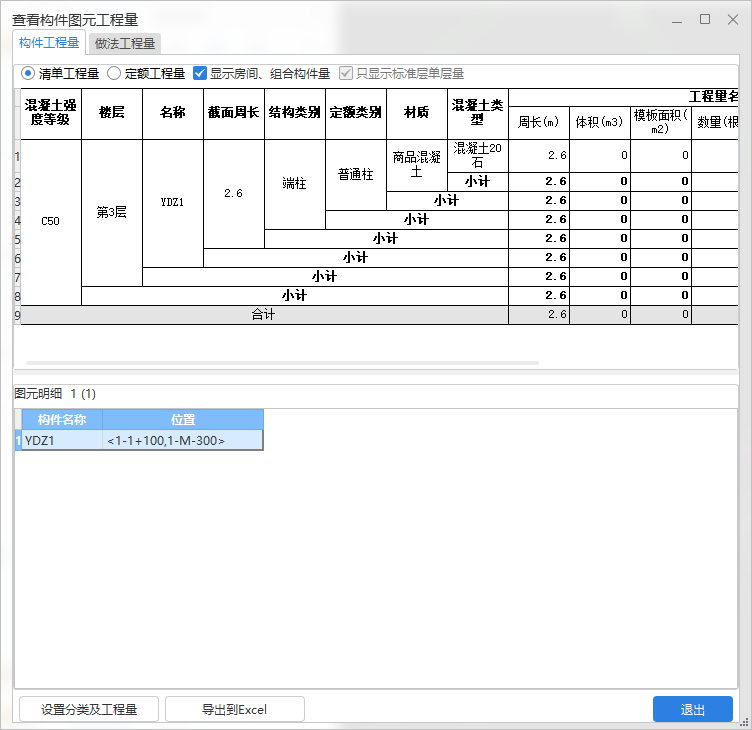Screen dimensions: 752x730
Task: Select the 混凝土20石 cell
Action: (x=477, y=156)
